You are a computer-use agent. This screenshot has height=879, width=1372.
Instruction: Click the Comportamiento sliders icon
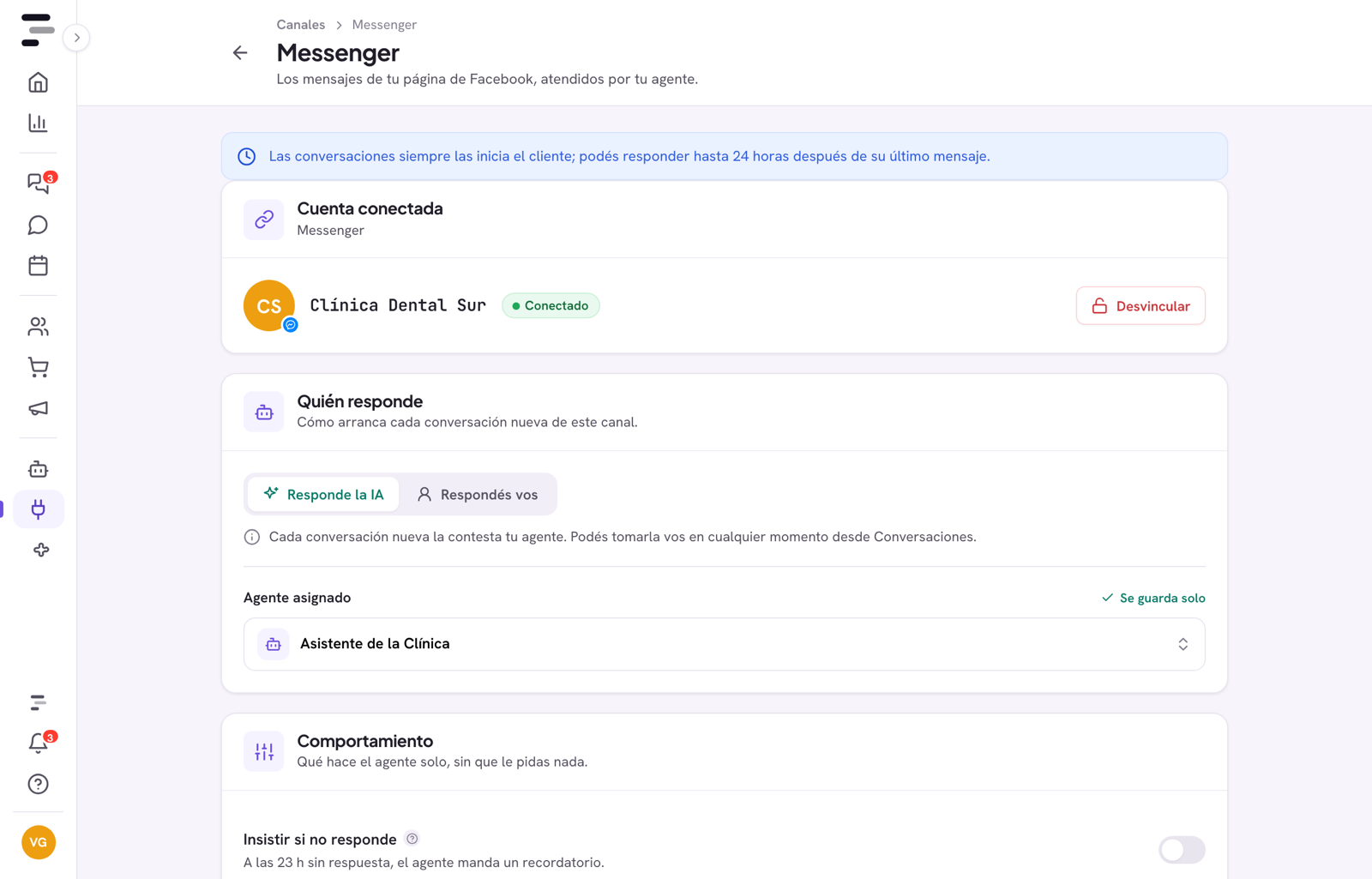click(x=264, y=751)
